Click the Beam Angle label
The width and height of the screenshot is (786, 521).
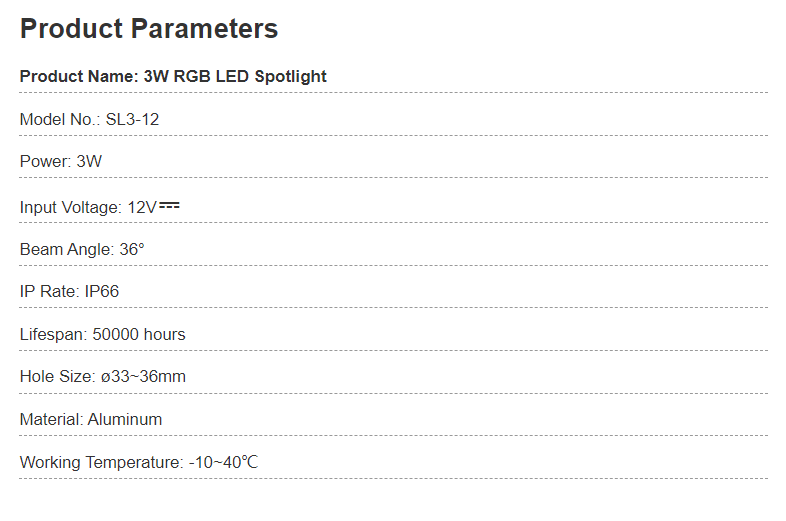pyautogui.click(x=65, y=250)
